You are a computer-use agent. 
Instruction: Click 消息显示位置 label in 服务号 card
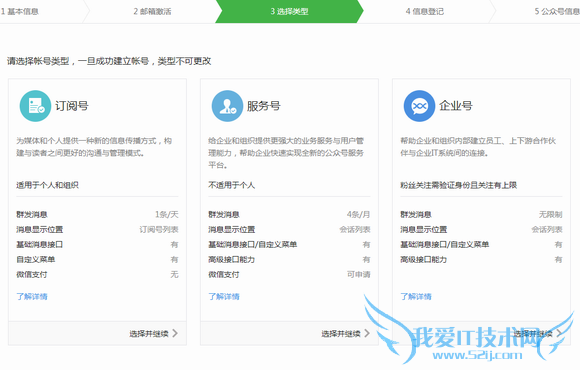(x=232, y=229)
